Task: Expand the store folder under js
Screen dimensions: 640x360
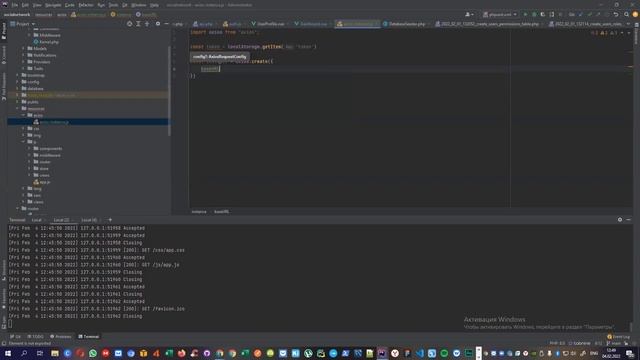Action: tap(30, 169)
